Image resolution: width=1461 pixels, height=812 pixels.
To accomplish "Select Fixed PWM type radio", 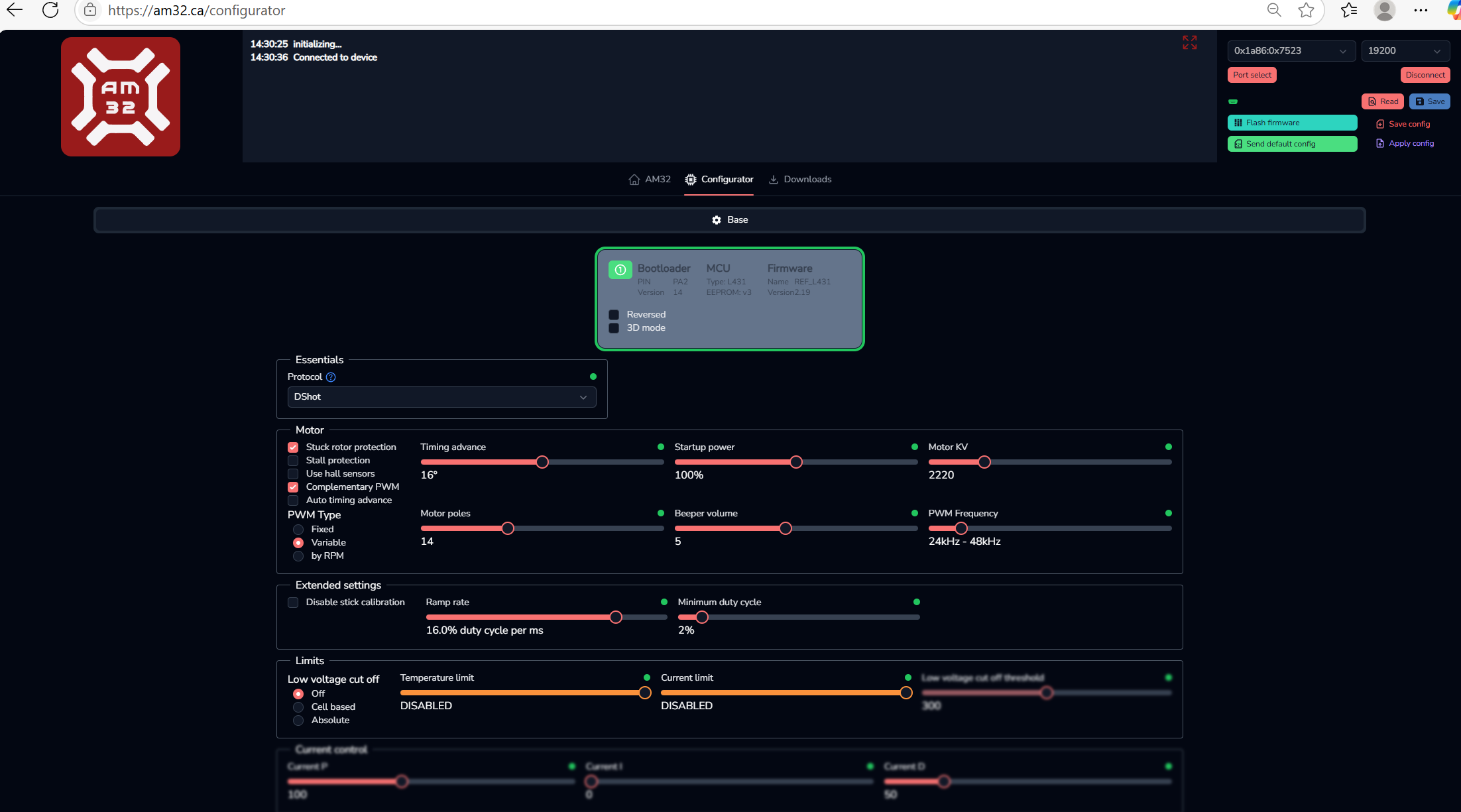I will (298, 530).
